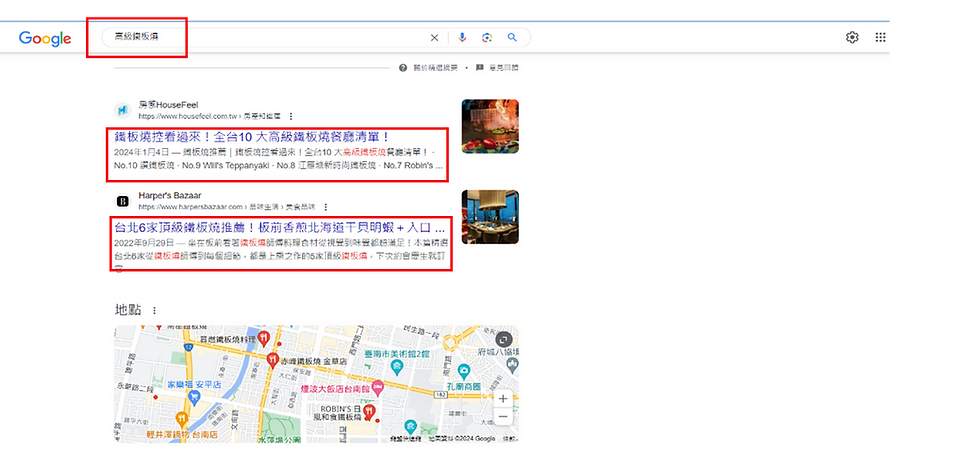Image resolution: width=980 pixels, height=467 pixels.
Task: Click the feedback flag icon
Action: (x=479, y=68)
